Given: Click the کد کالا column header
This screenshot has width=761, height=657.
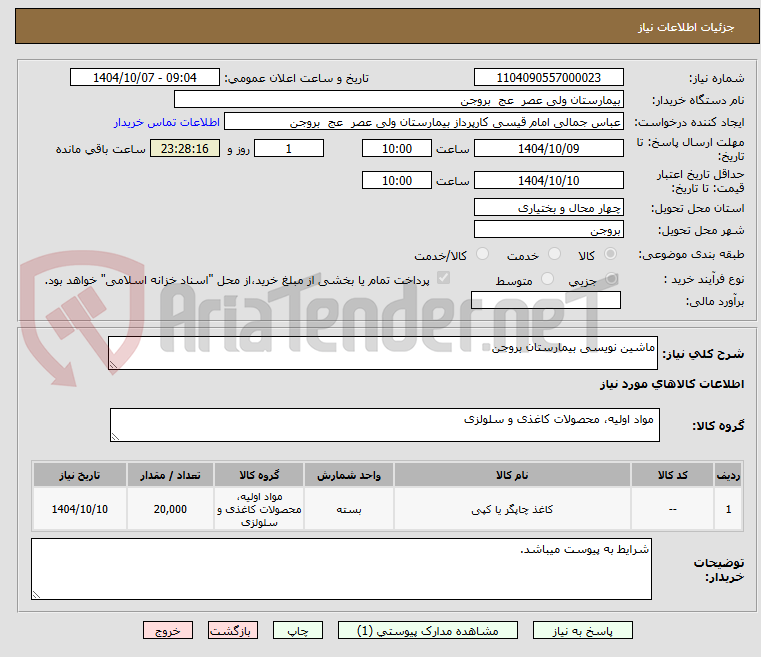Looking at the screenshot, I should pos(673,475).
